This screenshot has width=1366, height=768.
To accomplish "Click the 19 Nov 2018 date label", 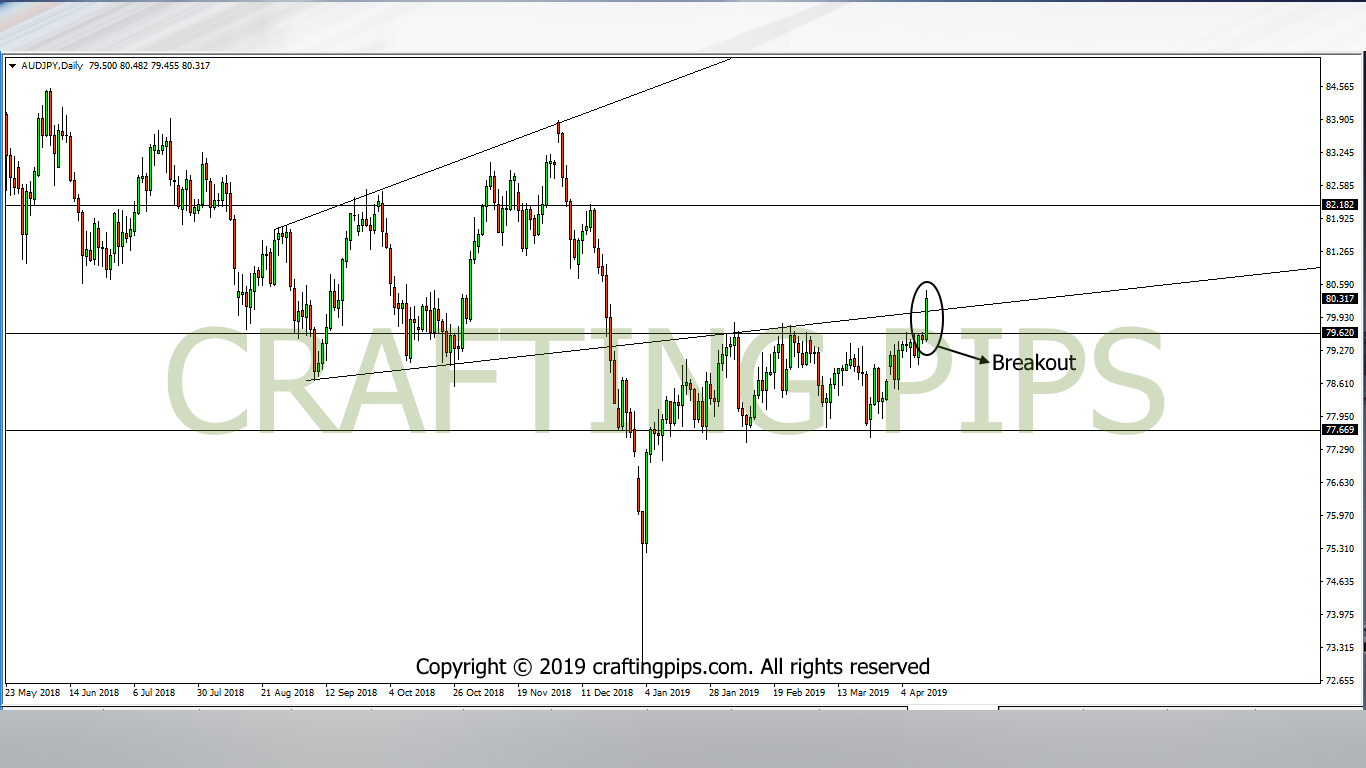I will click(x=543, y=692).
